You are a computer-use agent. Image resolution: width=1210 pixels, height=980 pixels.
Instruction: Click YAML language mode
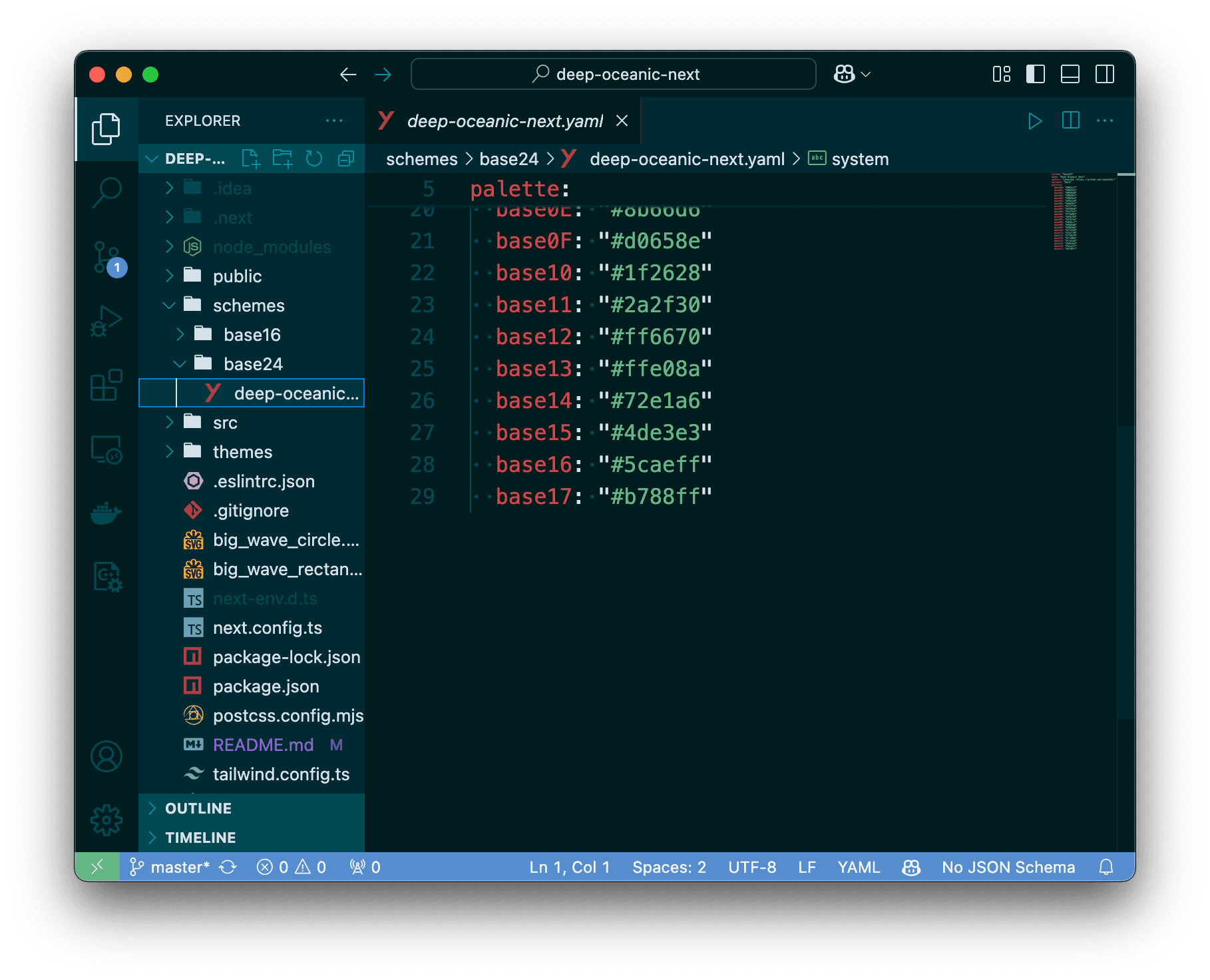point(859,867)
